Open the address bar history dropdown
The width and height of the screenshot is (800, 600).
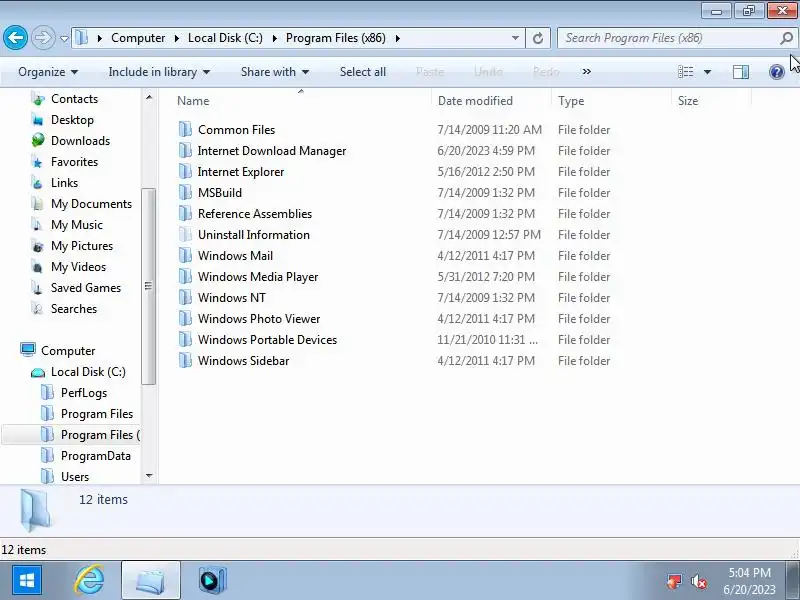click(x=515, y=38)
